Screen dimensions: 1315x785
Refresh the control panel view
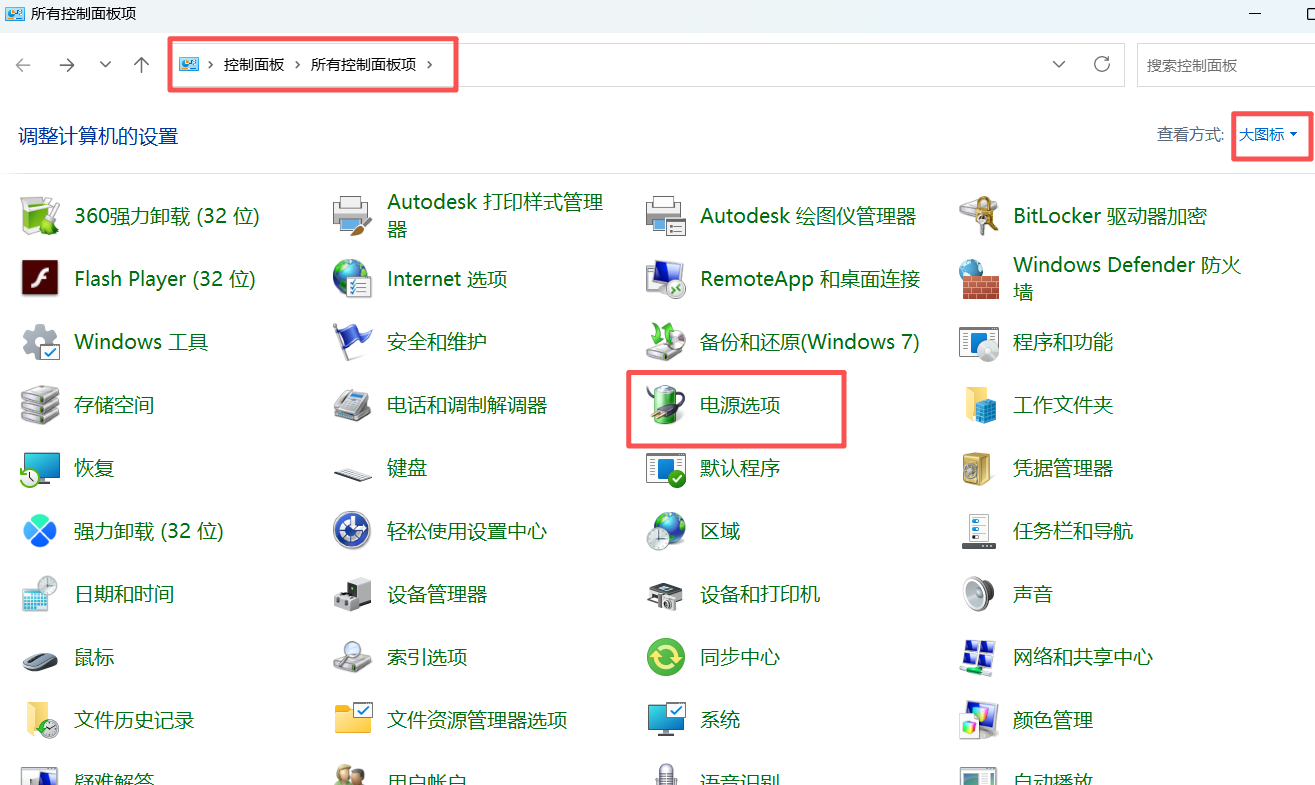click(1102, 65)
